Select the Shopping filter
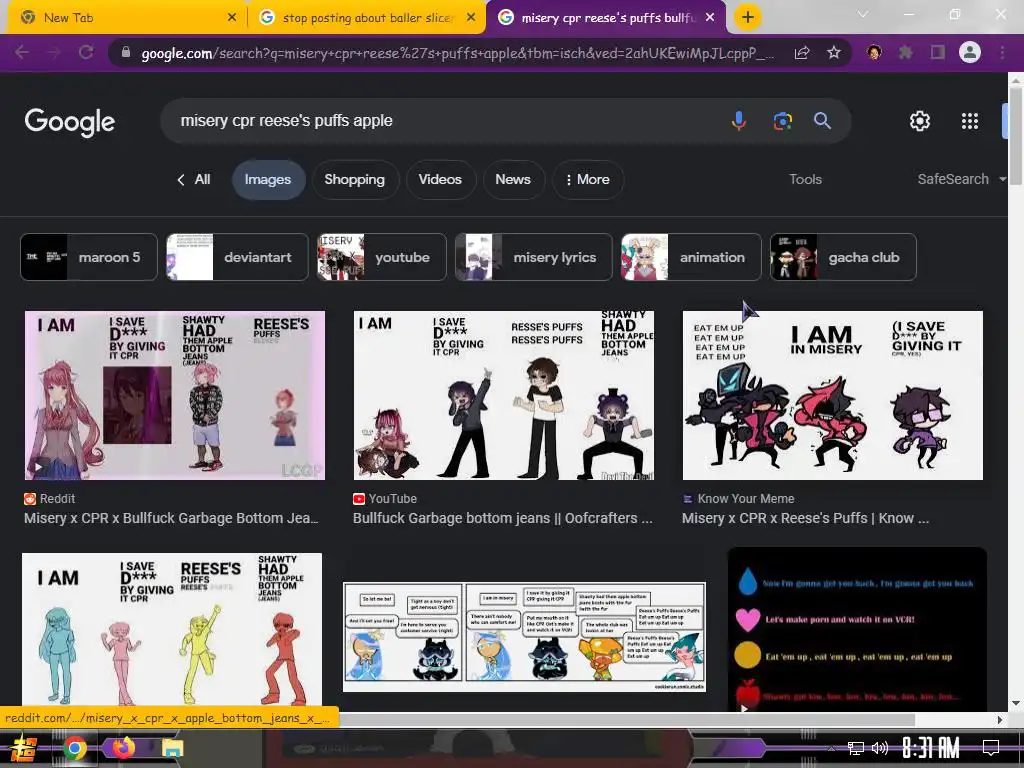This screenshot has height=768, width=1024. [355, 180]
